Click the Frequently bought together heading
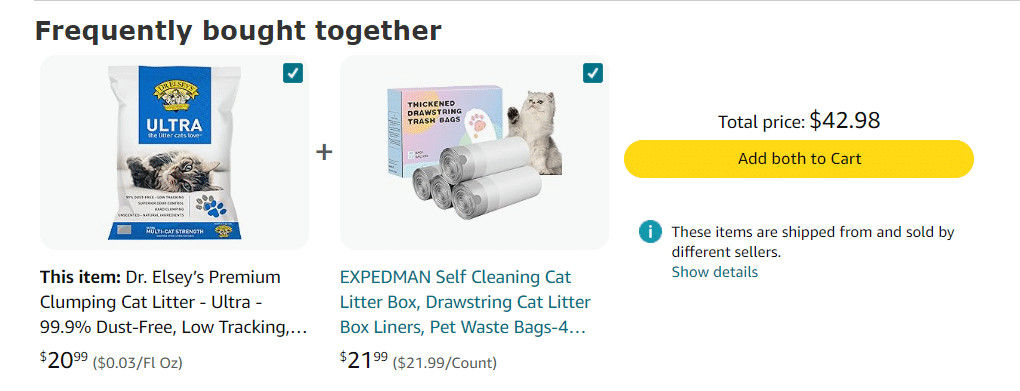Viewport: 1020px width, 391px height. pos(238,31)
